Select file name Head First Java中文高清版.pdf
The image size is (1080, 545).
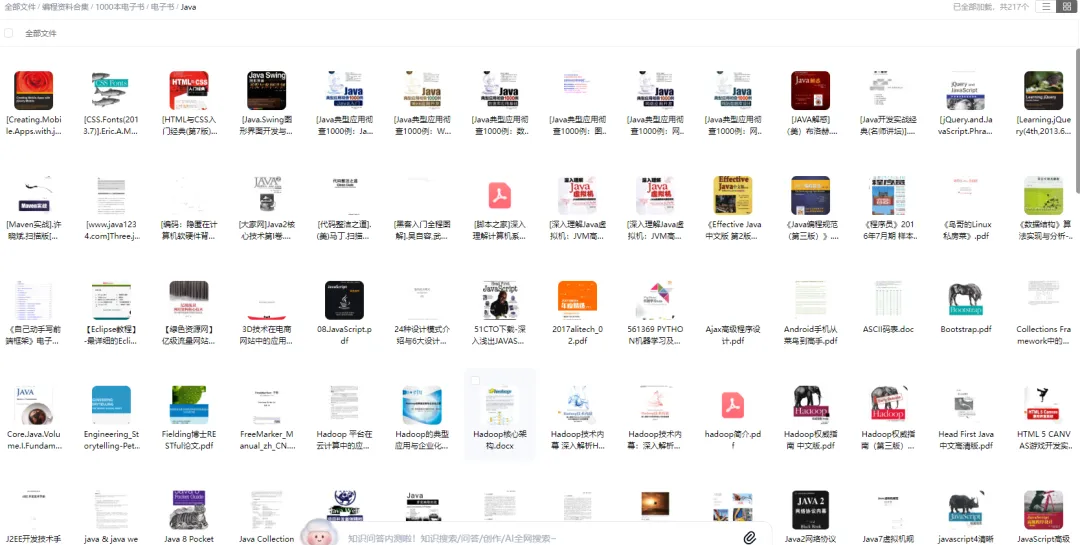966,440
